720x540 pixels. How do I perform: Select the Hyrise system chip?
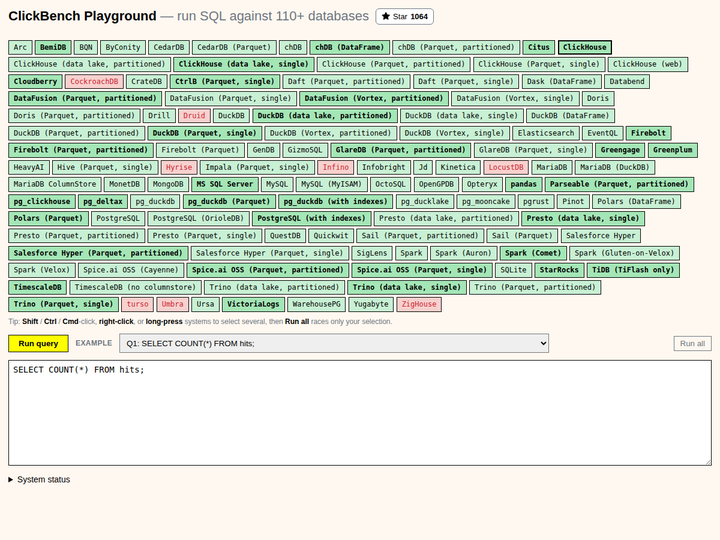[x=179, y=167]
